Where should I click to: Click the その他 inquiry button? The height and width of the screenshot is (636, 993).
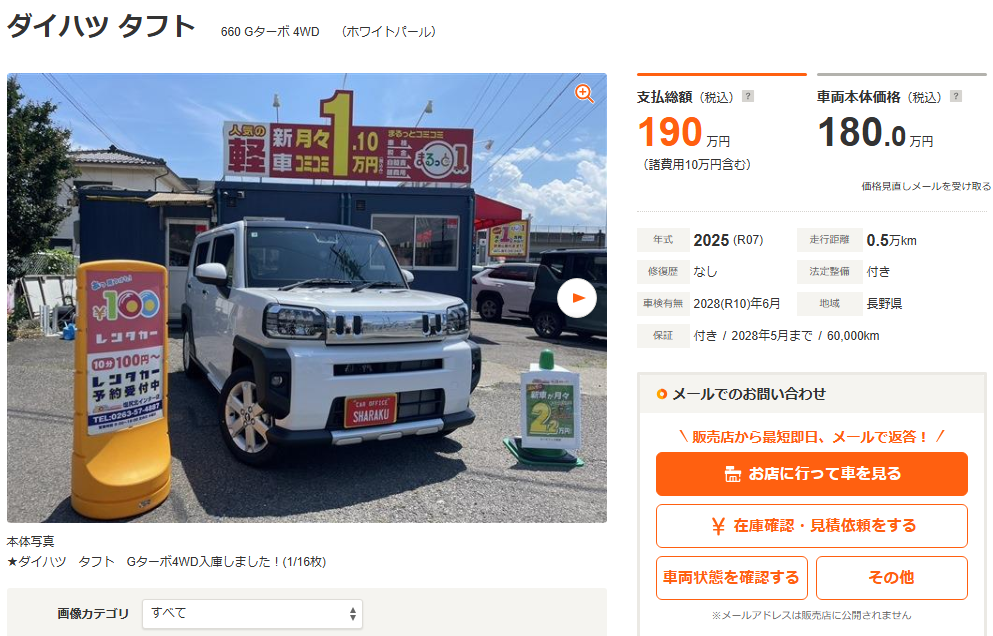tap(892, 578)
